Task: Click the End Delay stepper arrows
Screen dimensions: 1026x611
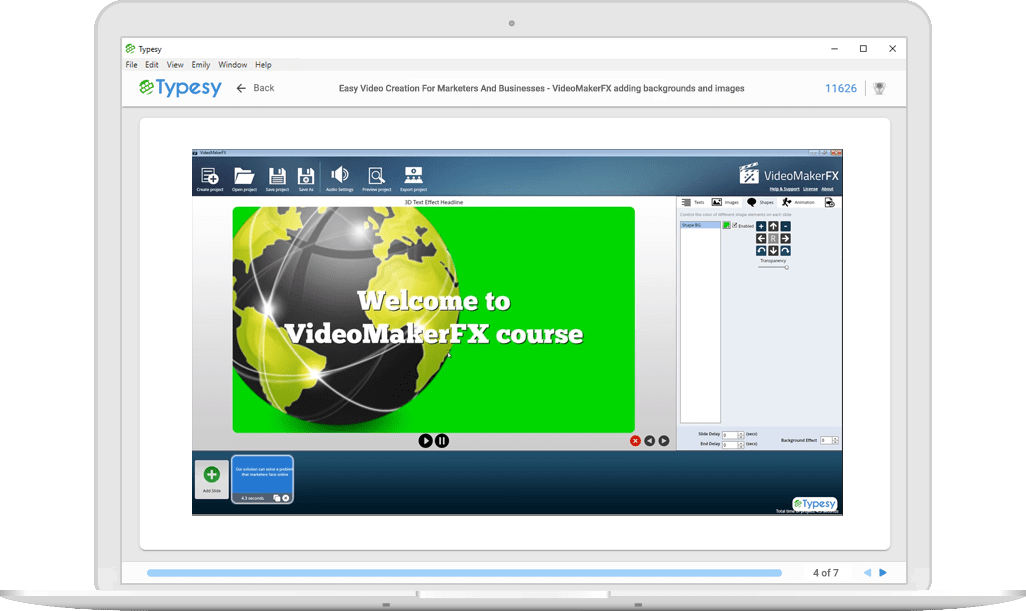Action: point(741,444)
